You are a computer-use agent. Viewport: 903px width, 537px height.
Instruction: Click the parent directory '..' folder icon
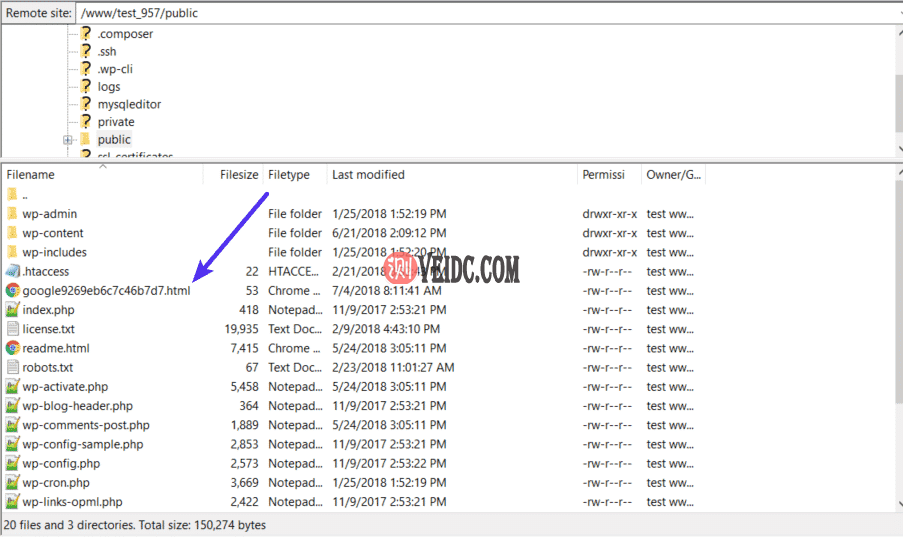pyautogui.click(x=12, y=194)
